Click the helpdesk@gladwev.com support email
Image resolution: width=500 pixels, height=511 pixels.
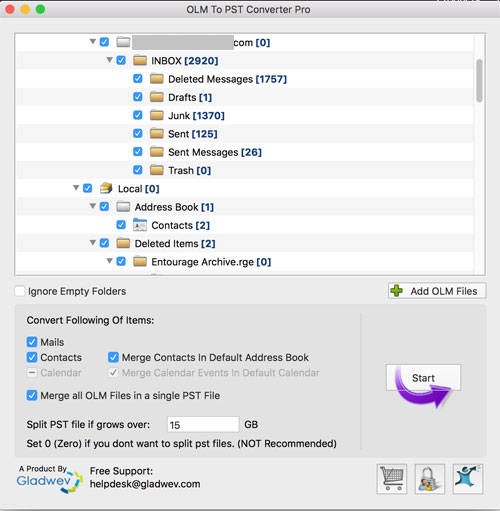pyautogui.click(x=145, y=484)
